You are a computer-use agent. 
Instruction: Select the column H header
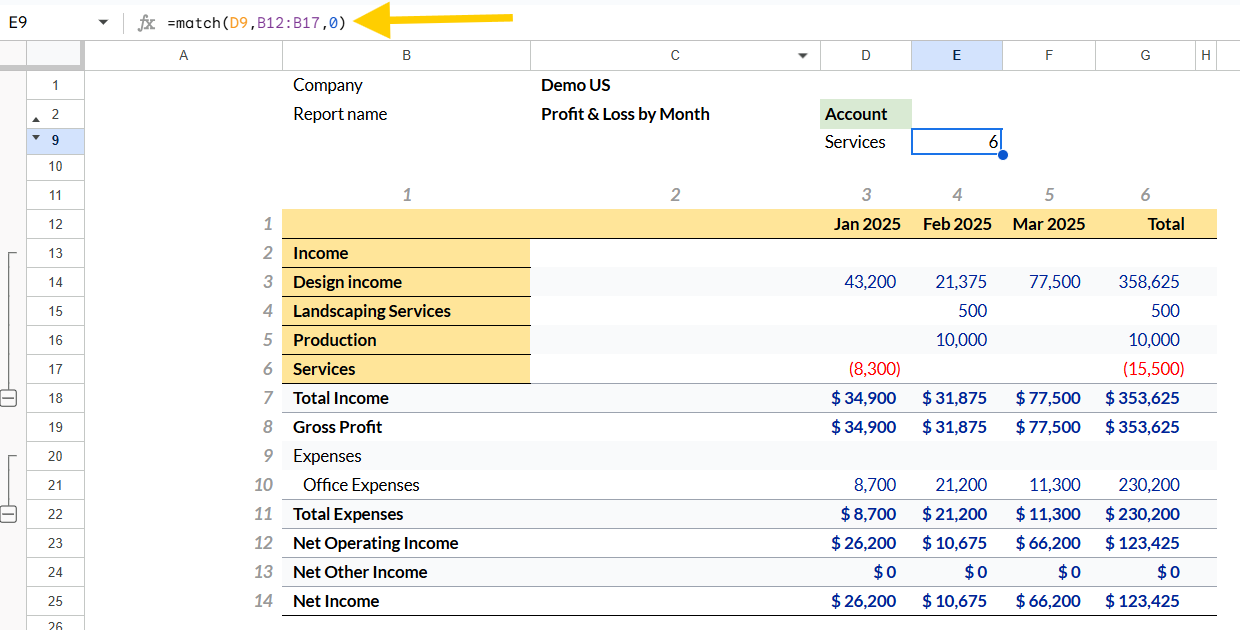tap(1206, 56)
